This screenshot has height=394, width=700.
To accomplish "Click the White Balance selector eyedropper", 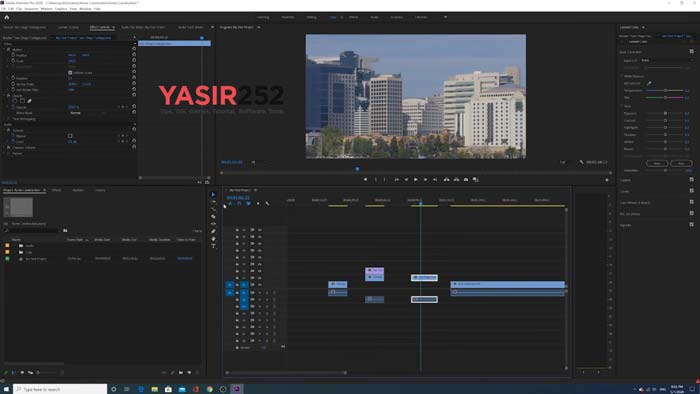I will pos(649,83).
